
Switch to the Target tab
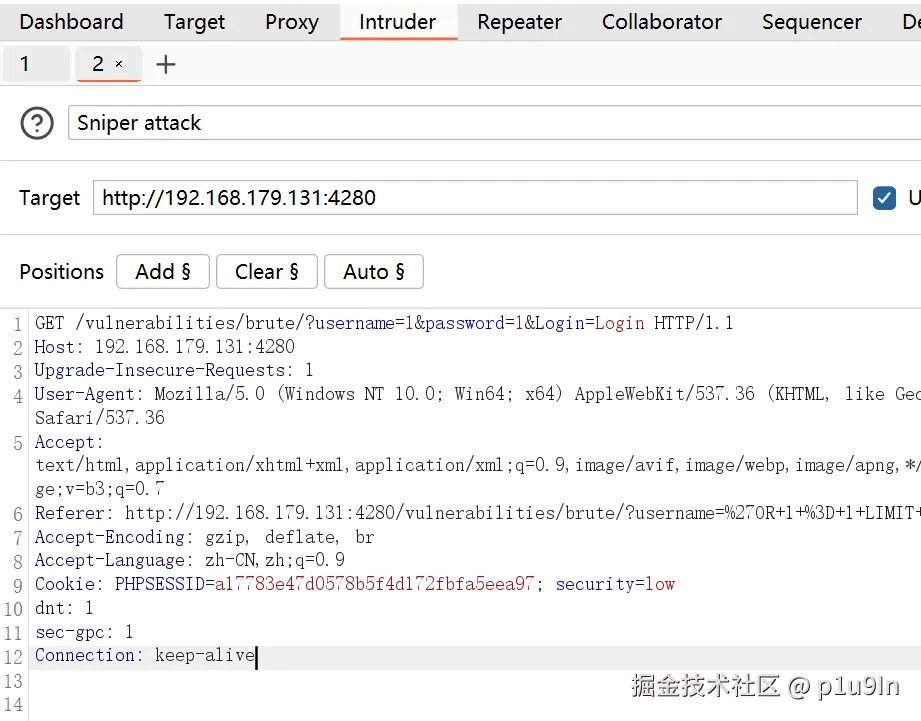194,22
